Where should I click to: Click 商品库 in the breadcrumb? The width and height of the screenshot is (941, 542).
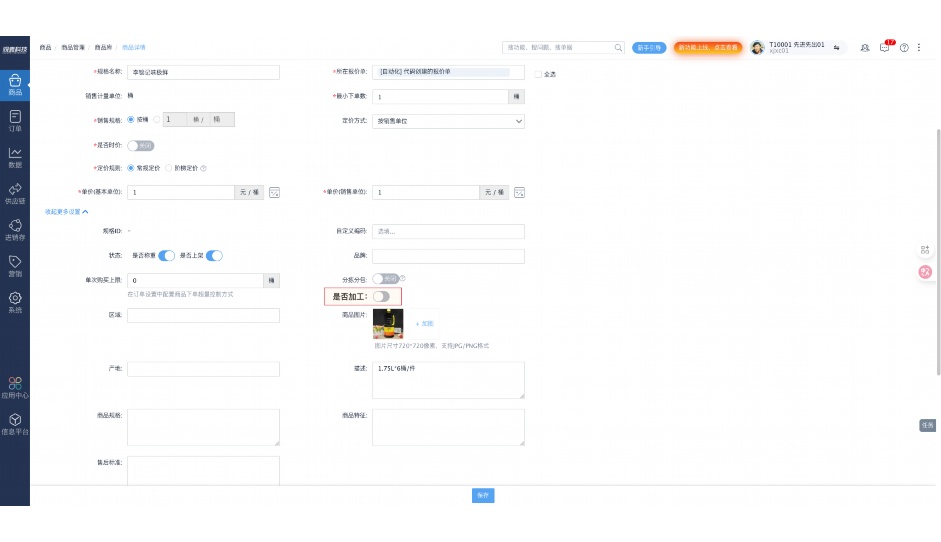coord(102,47)
